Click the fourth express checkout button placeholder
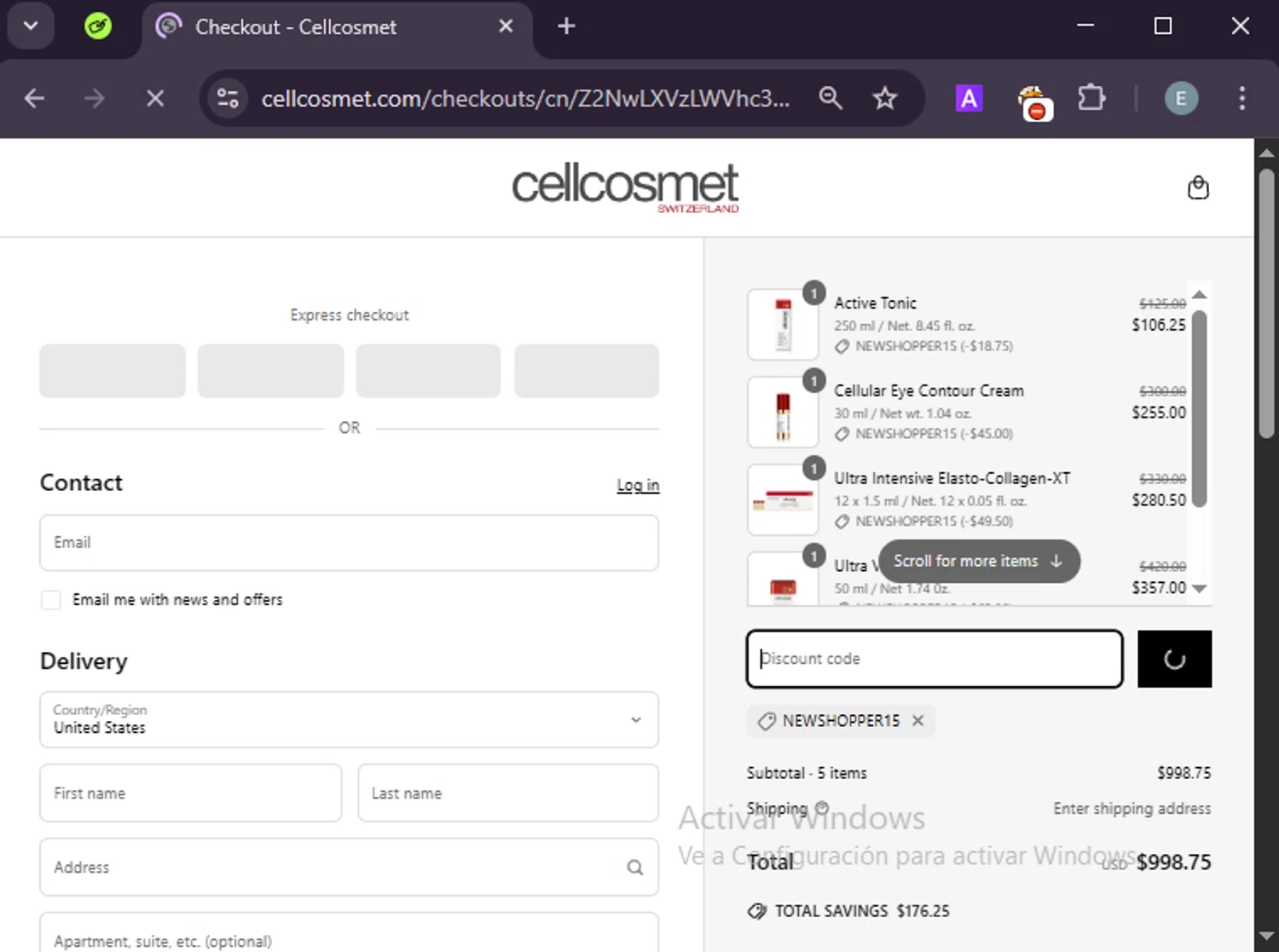The height and width of the screenshot is (952, 1279). (x=587, y=371)
